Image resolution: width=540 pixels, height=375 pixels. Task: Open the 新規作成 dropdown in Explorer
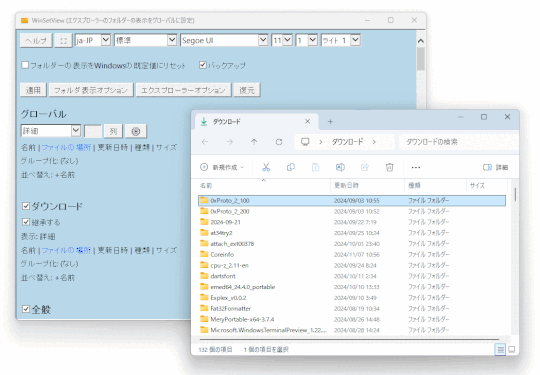222,167
